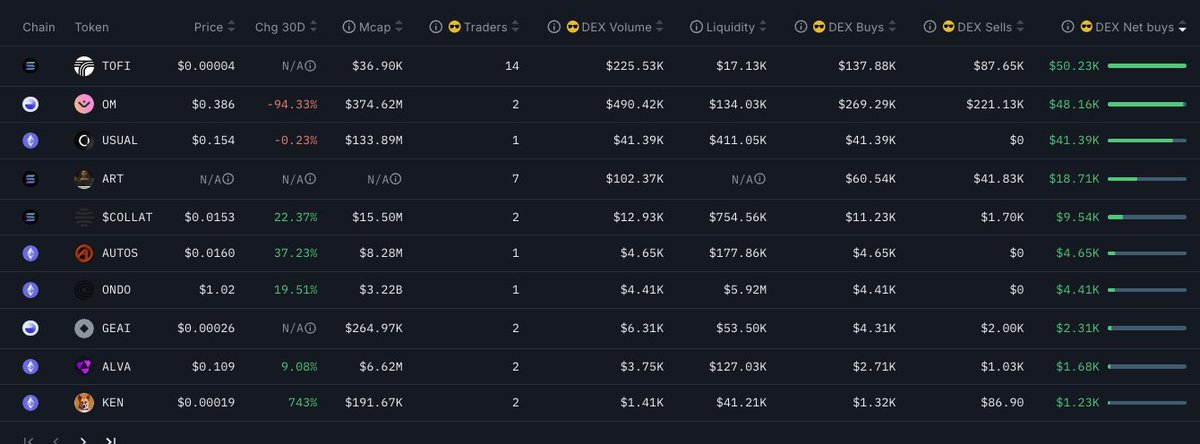
Task: Open the $COLLAT token name link
Action: pos(127,216)
